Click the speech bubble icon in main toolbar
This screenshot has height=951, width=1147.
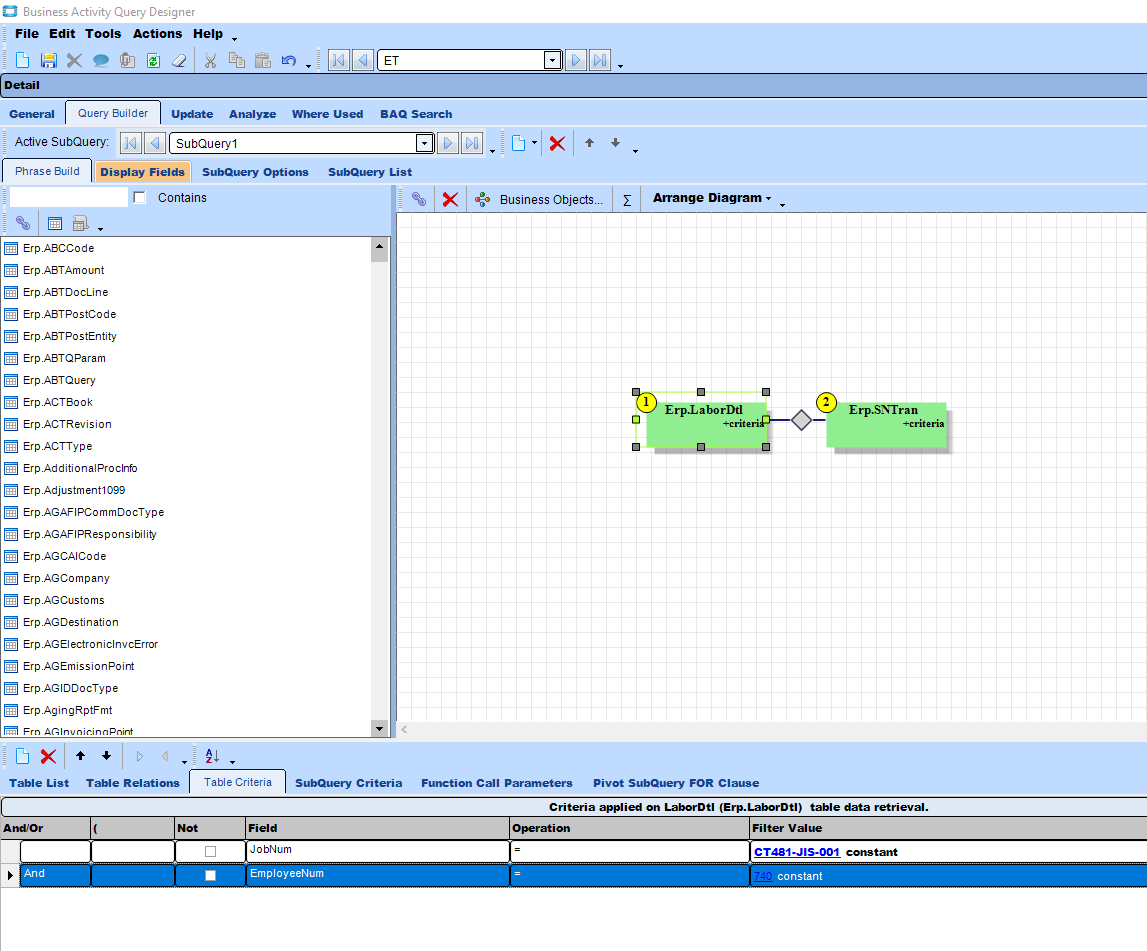click(x=101, y=60)
